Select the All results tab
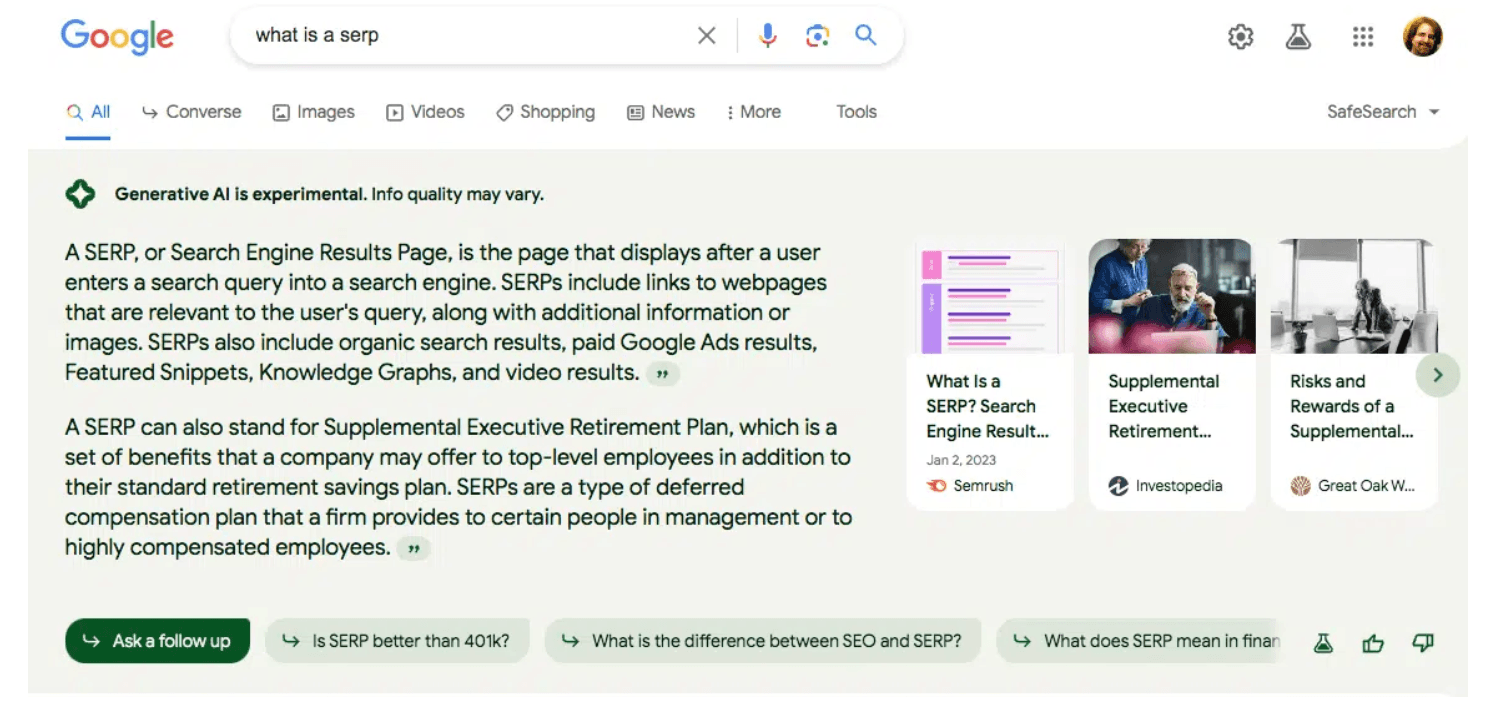 point(88,112)
